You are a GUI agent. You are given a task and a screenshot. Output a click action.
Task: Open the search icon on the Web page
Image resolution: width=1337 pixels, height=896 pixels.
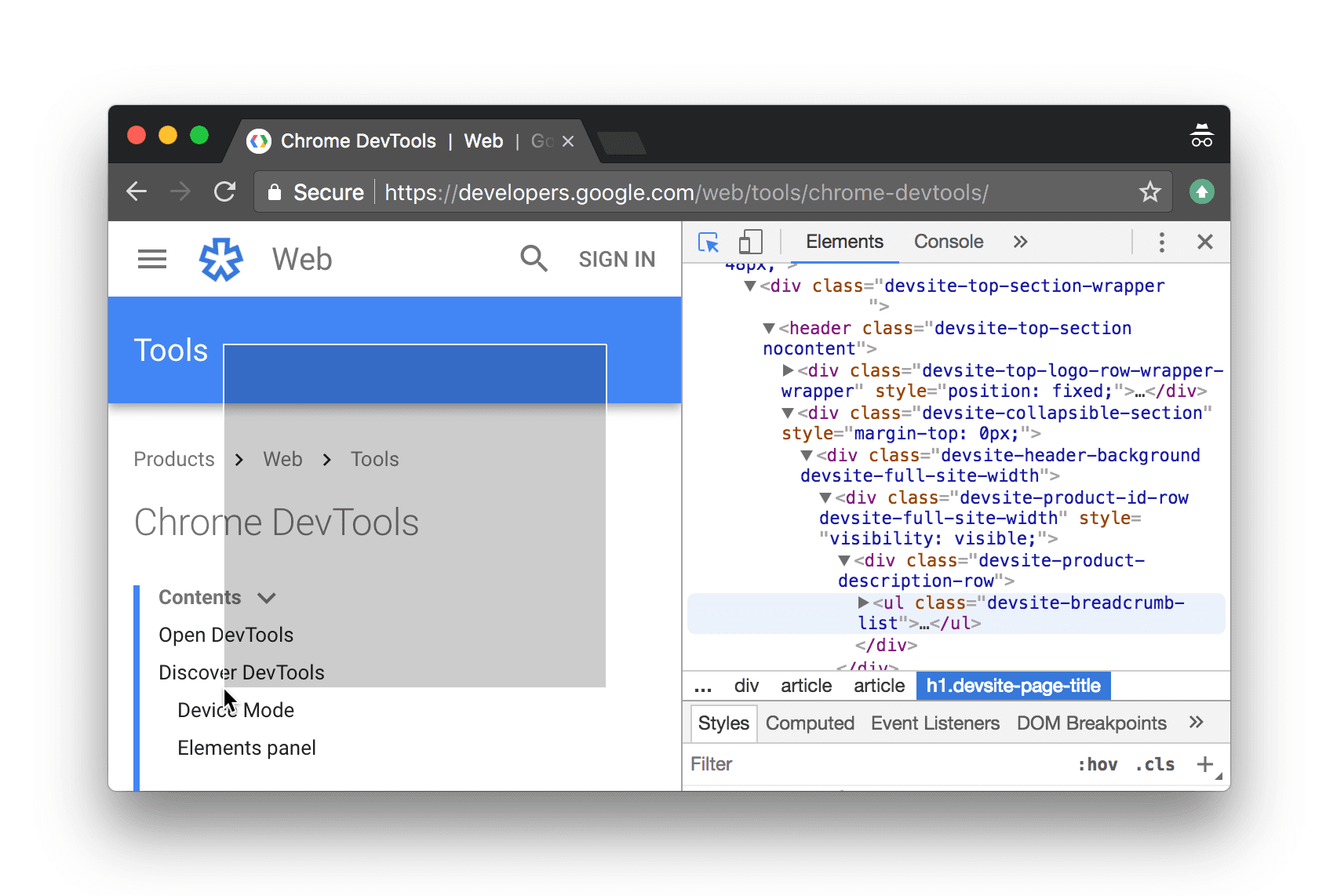pos(534,259)
